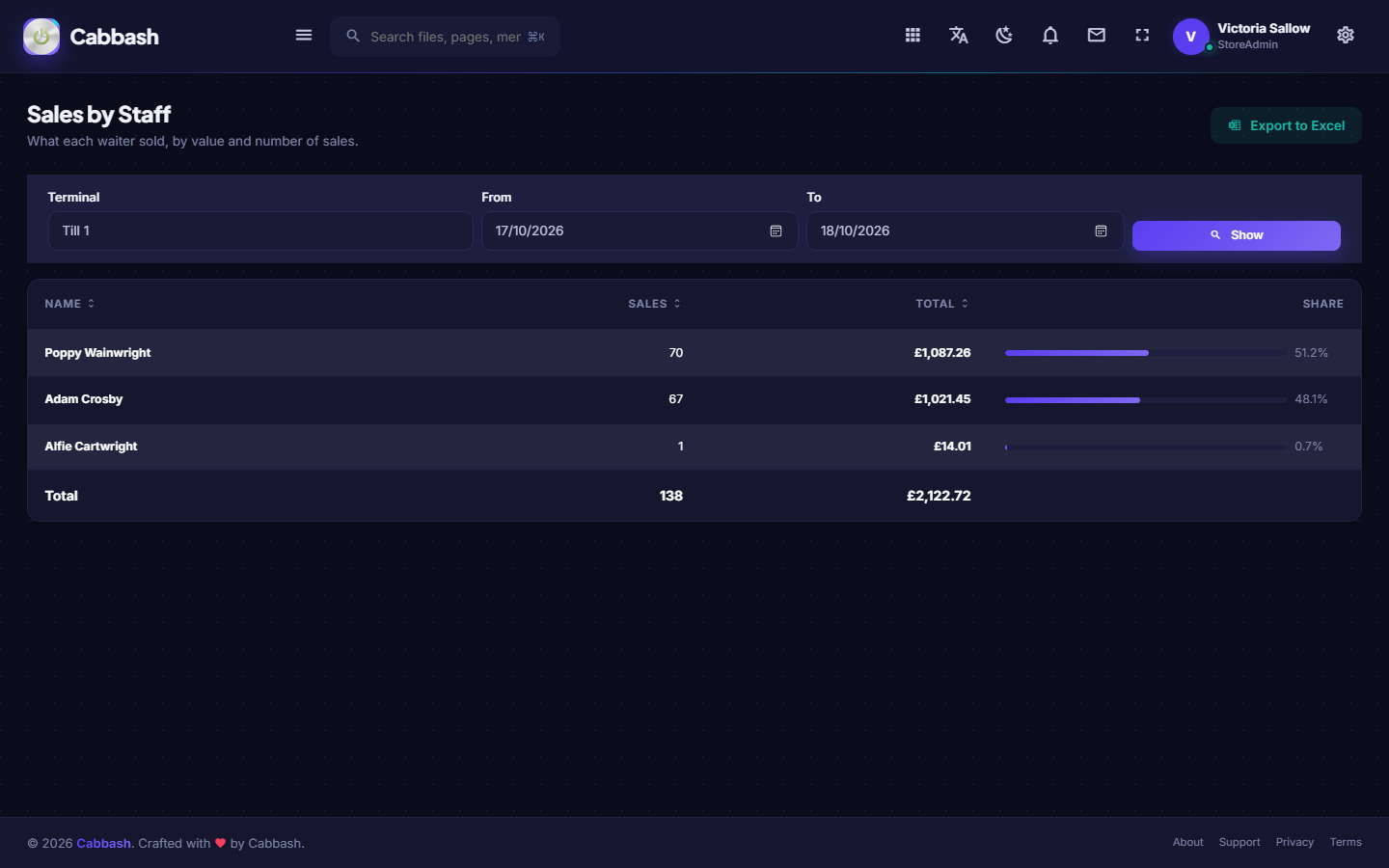1389x868 pixels.
Task: Open the From date calendar picker
Action: (x=776, y=231)
